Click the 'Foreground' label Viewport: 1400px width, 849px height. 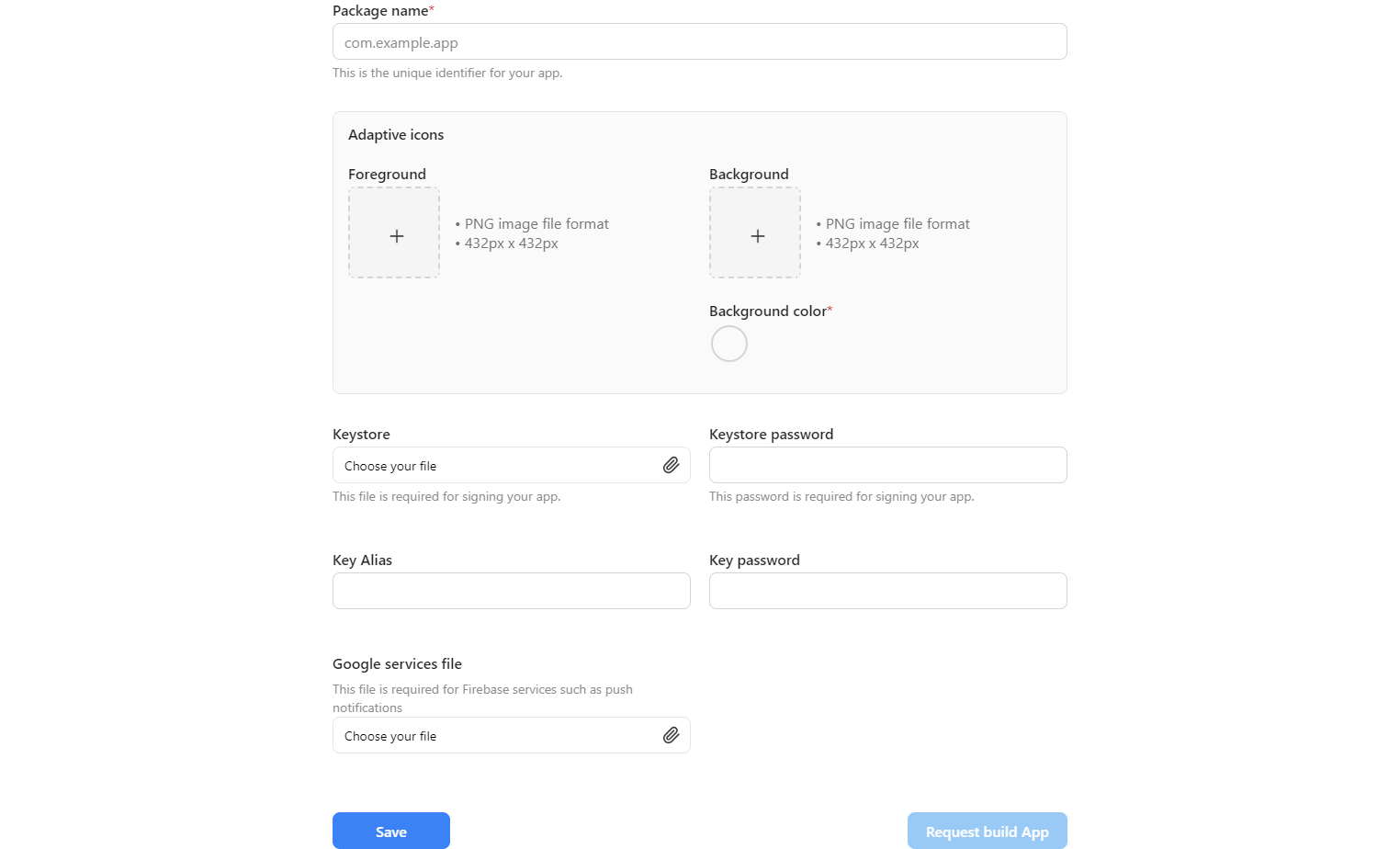387,174
